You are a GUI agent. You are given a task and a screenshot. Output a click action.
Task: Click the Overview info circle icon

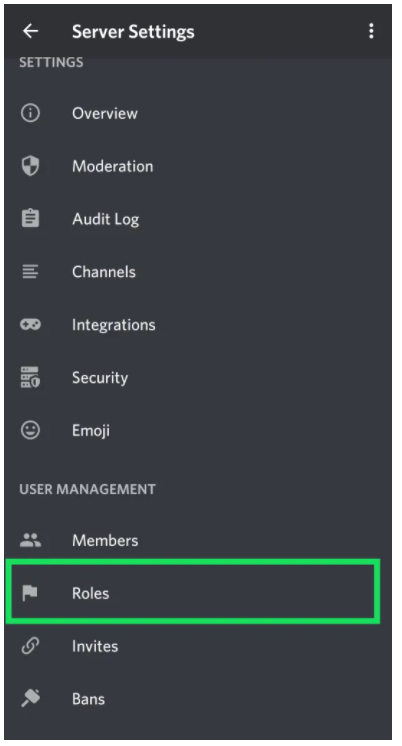(30, 113)
